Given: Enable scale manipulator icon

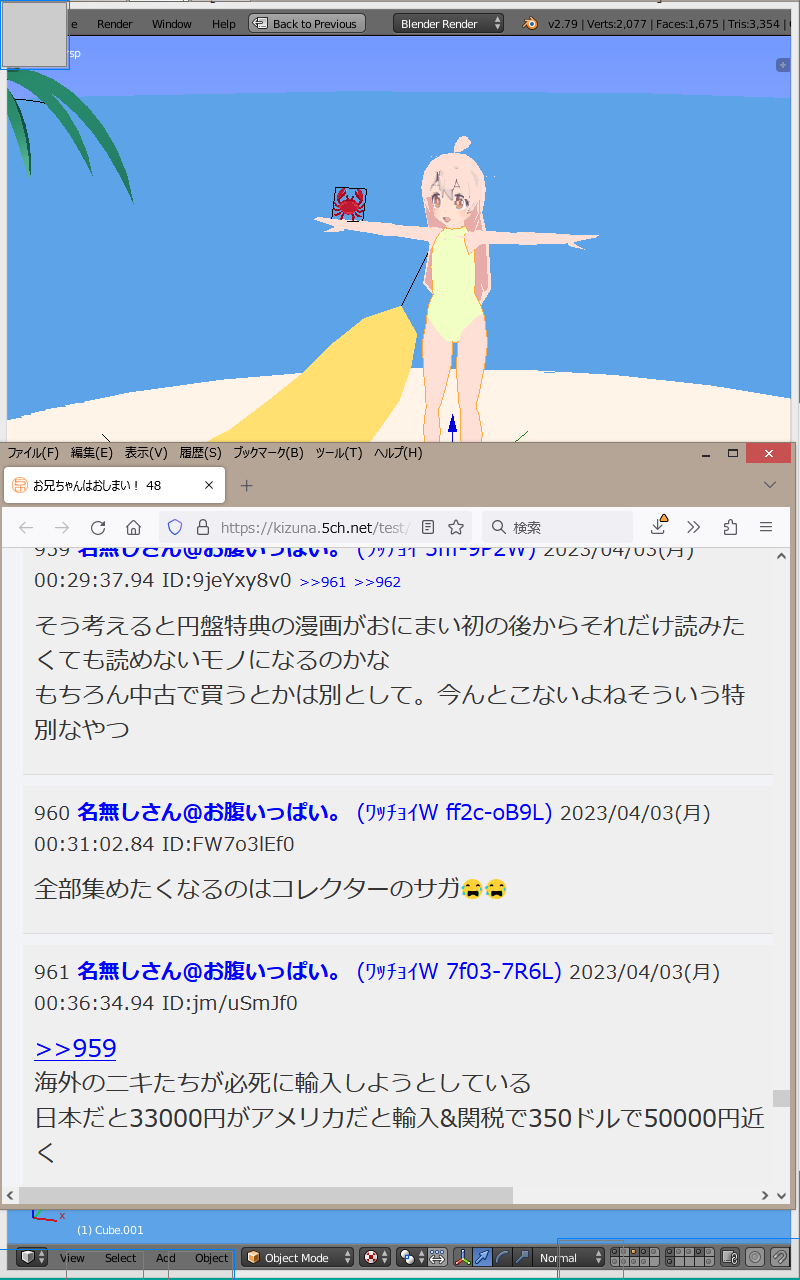Looking at the screenshot, I should click(x=521, y=1257).
